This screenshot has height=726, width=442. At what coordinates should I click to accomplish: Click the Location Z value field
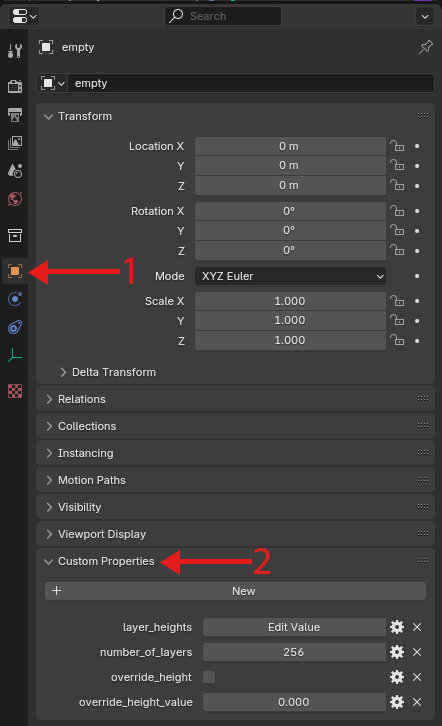(x=290, y=186)
